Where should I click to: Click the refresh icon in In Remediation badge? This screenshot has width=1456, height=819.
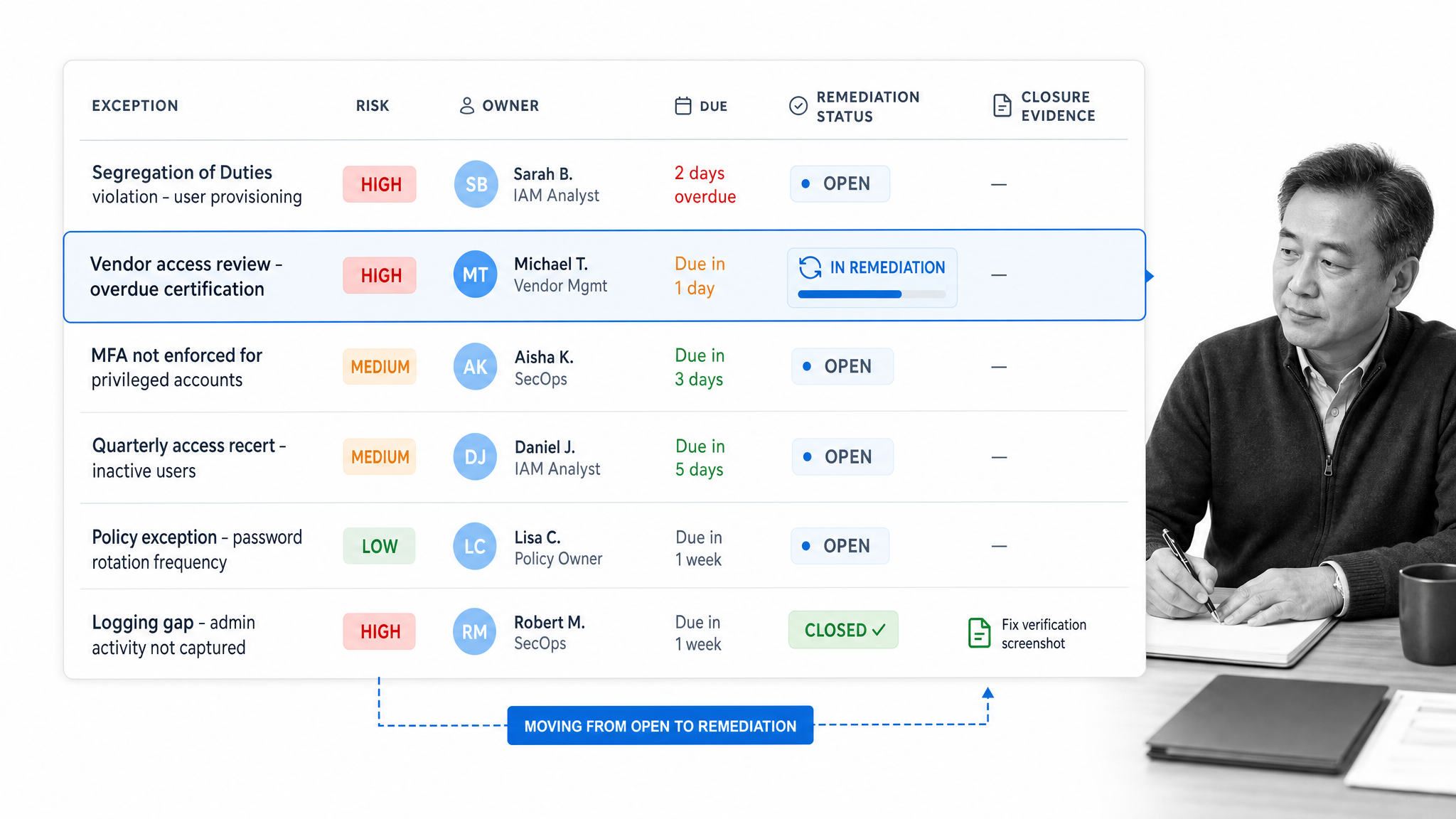810,267
